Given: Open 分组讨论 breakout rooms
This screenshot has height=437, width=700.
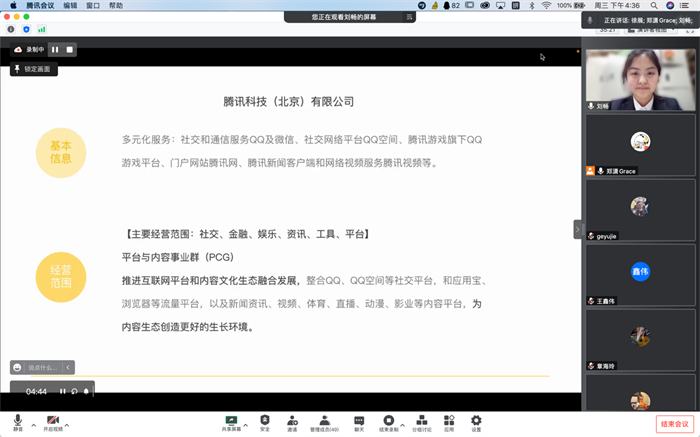Looking at the screenshot, I should tap(423, 421).
